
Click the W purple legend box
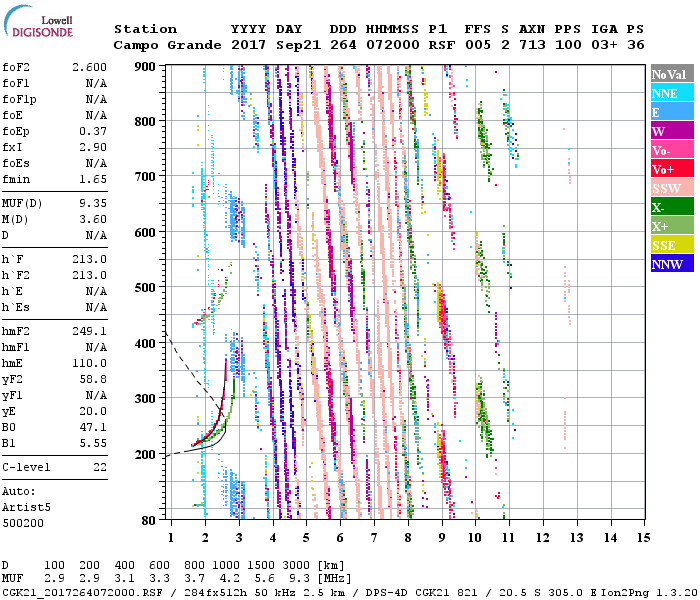[668, 132]
